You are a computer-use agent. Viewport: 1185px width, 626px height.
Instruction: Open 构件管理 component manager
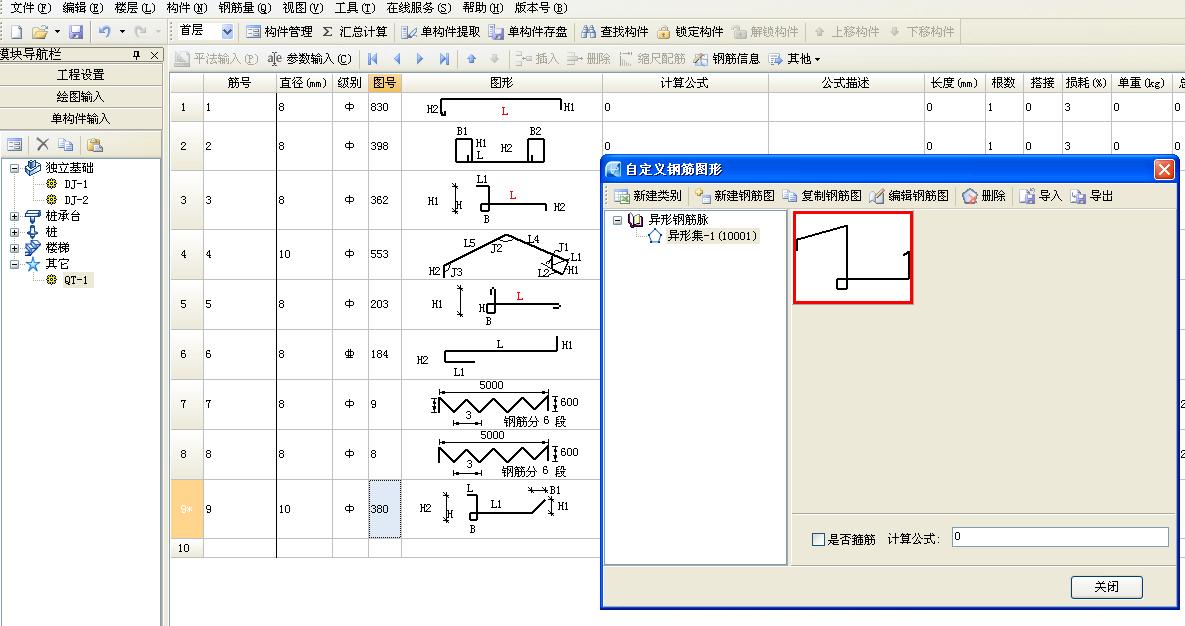(x=279, y=32)
